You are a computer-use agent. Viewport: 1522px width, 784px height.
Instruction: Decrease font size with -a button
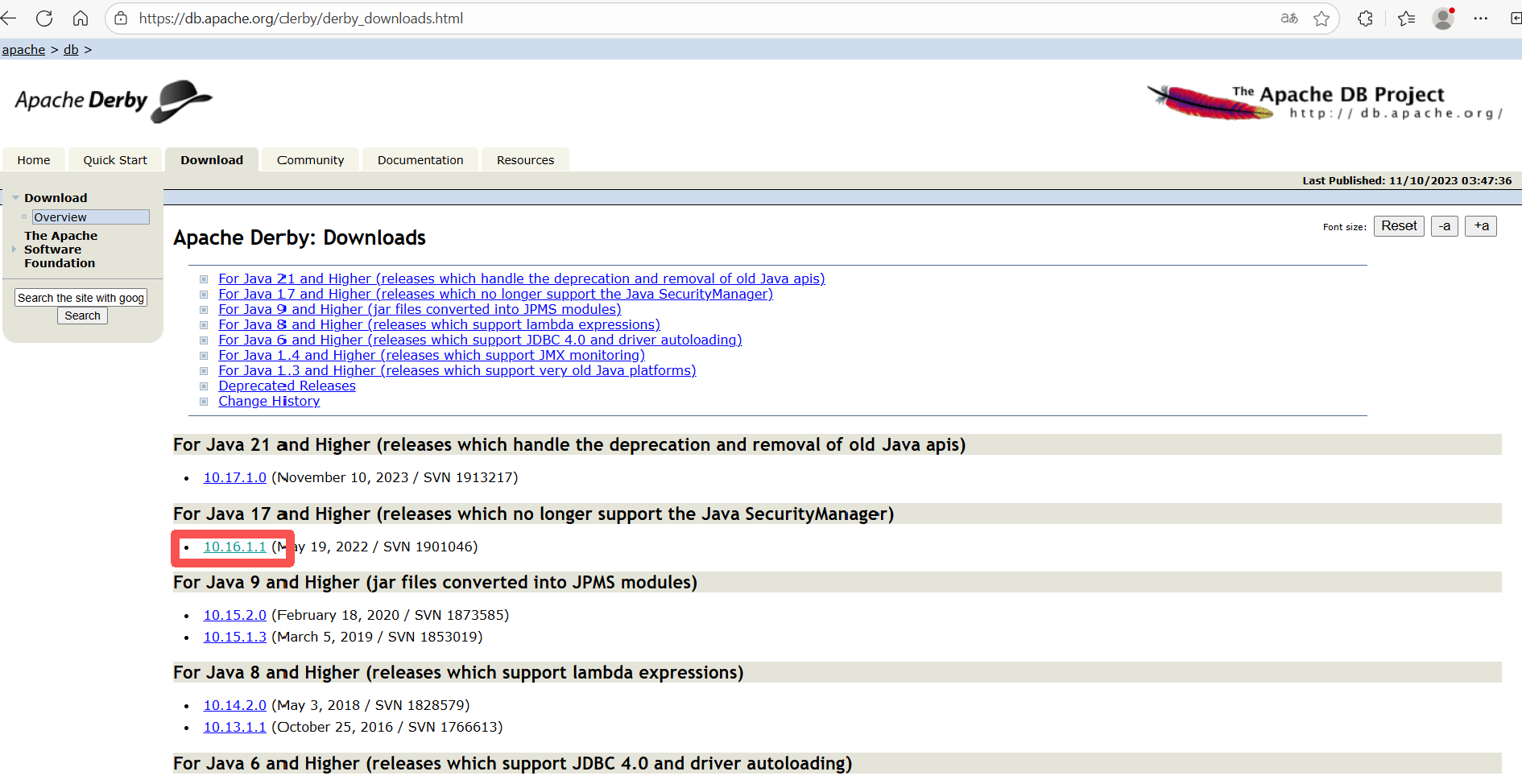tap(1445, 226)
